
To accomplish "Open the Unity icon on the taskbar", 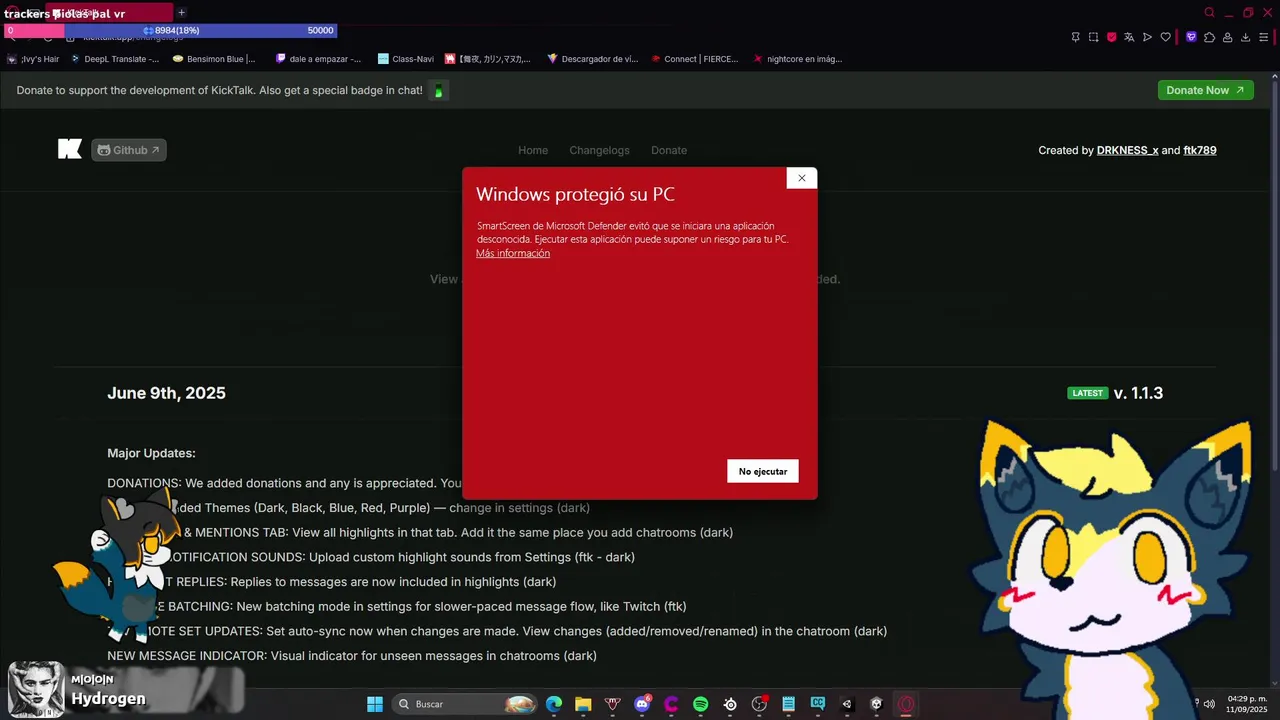I will [847, 704].
